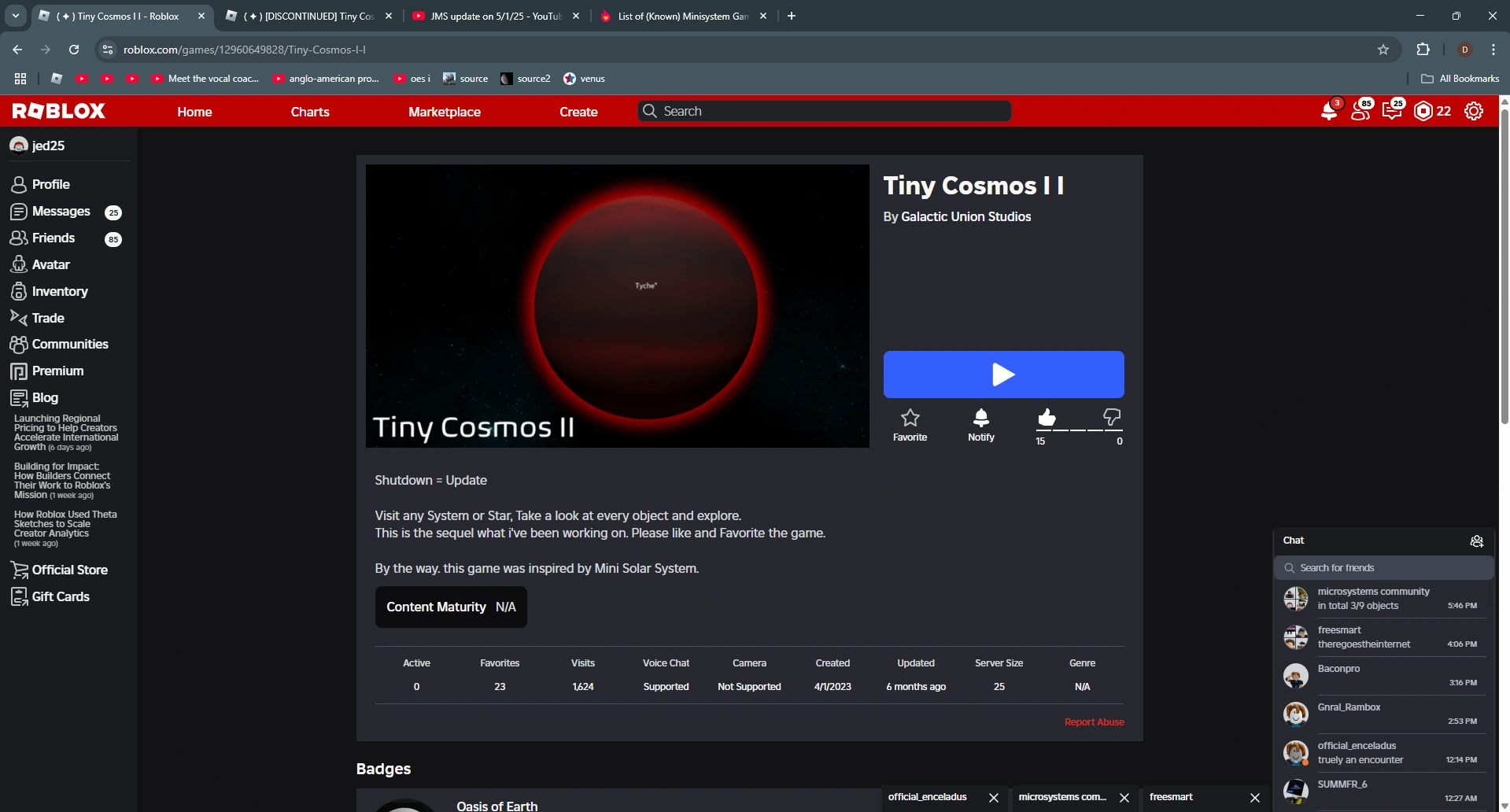Viewport: 1510px width, 812px height.
Task: Favorite Tiny Cosmos I I with the star
Action: tap(910, 417)
